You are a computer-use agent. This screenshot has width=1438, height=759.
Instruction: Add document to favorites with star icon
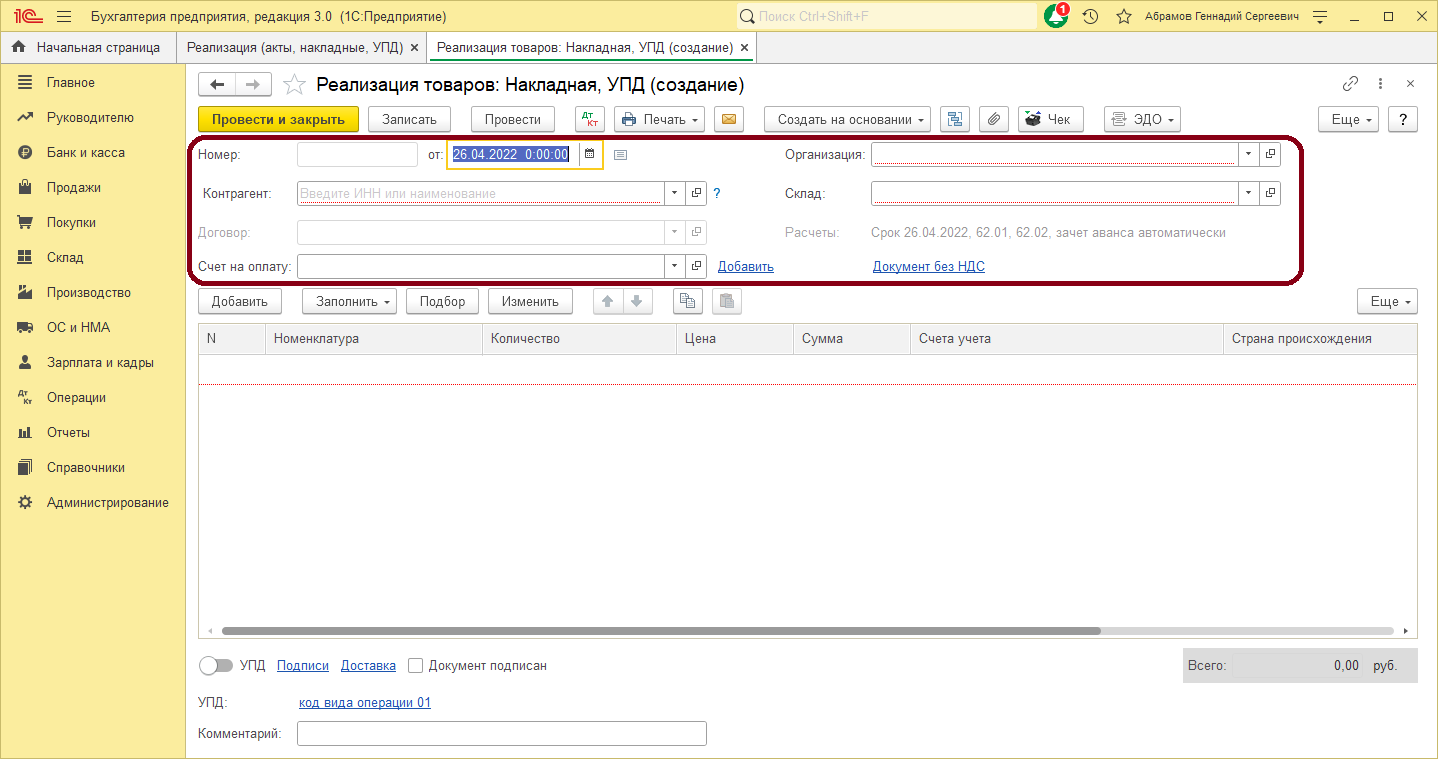tap(294, 85)
